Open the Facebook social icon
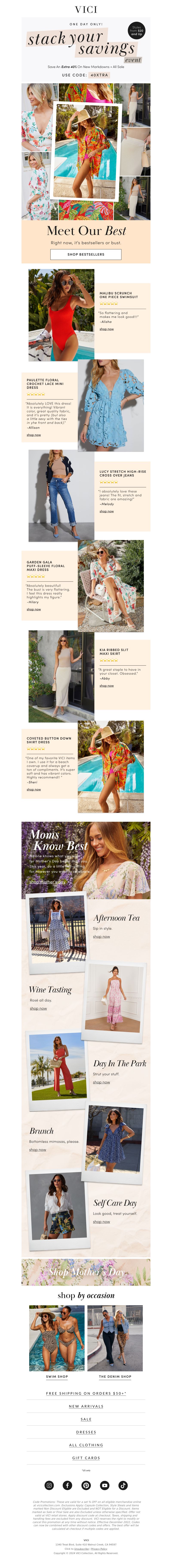The image size is (172, 1568). (x=68, y=1485)
